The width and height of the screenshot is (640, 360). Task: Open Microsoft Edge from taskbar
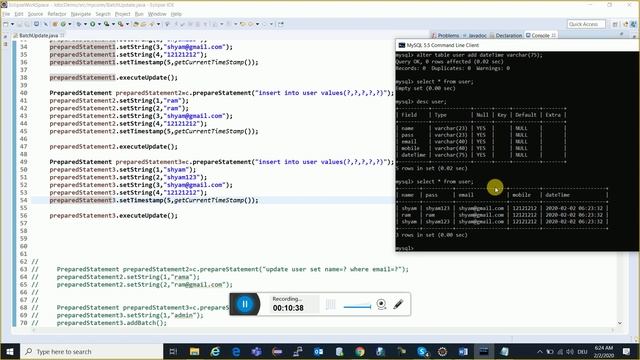point(236,351)
